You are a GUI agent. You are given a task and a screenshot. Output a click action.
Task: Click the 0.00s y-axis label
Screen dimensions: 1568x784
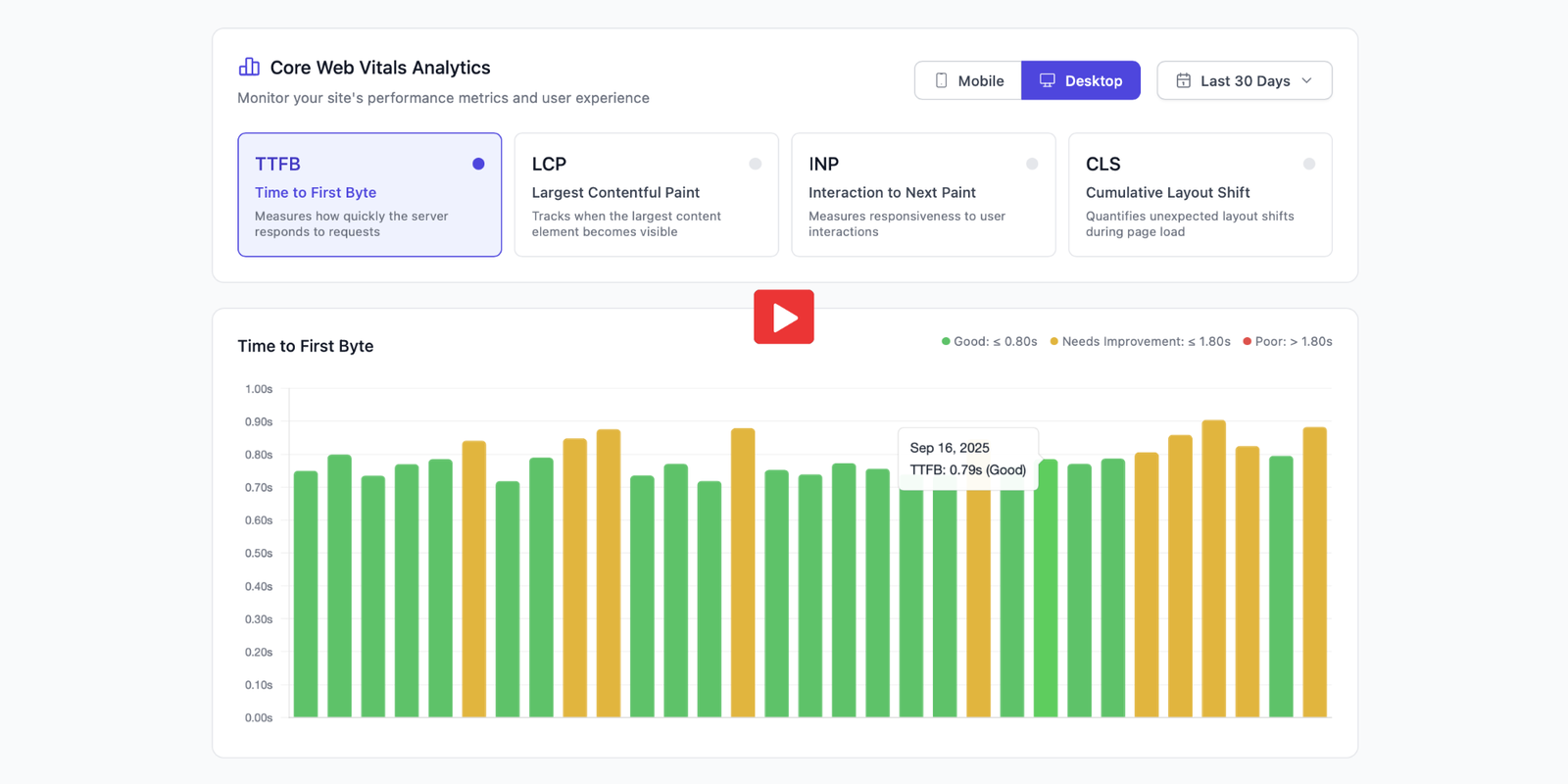[259, 718]
